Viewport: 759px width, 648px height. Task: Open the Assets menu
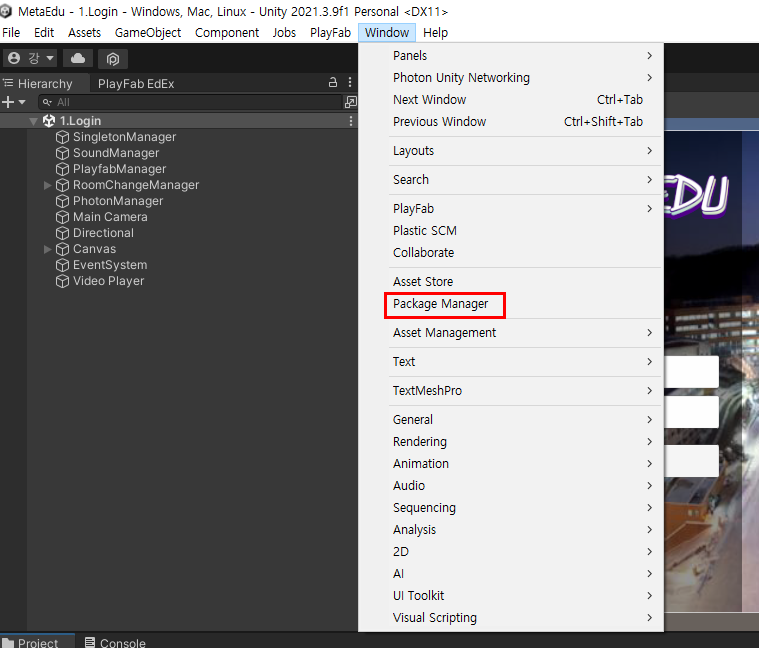coord(84,32)
